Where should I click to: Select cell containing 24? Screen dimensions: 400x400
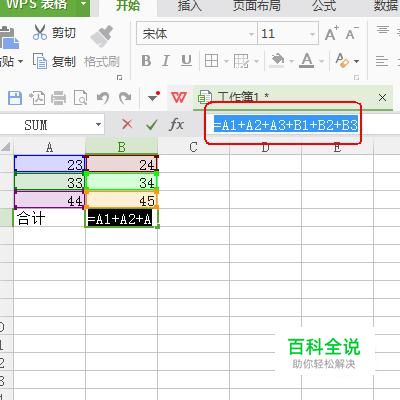tap(122, 164)
